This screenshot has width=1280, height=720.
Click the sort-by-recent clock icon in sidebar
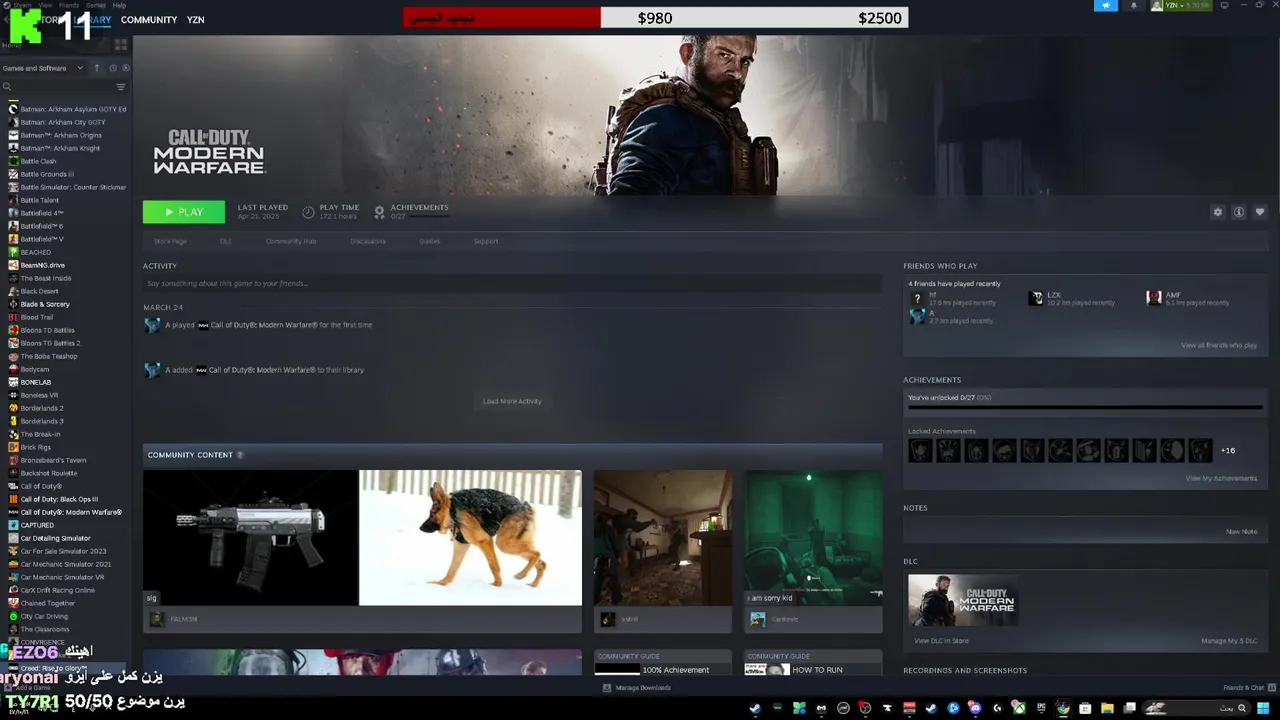(x=112, y=68)
